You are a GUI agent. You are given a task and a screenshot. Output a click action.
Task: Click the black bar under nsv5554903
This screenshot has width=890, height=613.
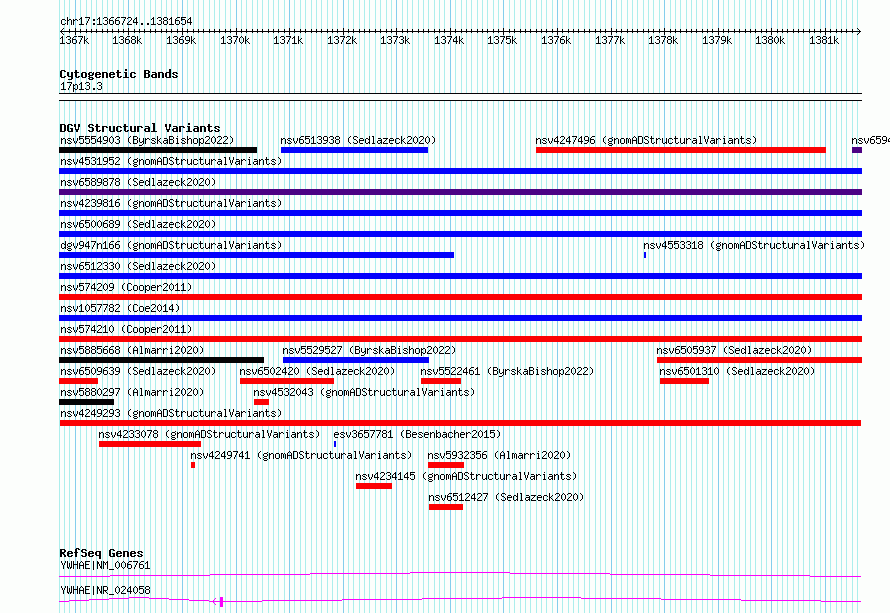pos(158,150)
